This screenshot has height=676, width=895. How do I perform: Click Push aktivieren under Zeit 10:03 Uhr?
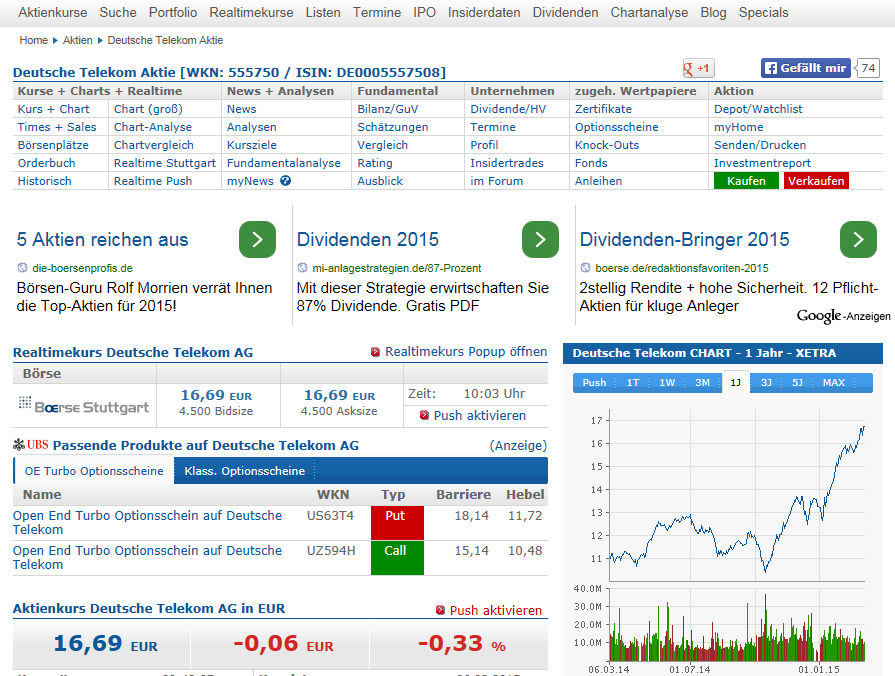(x=479, y=415)
